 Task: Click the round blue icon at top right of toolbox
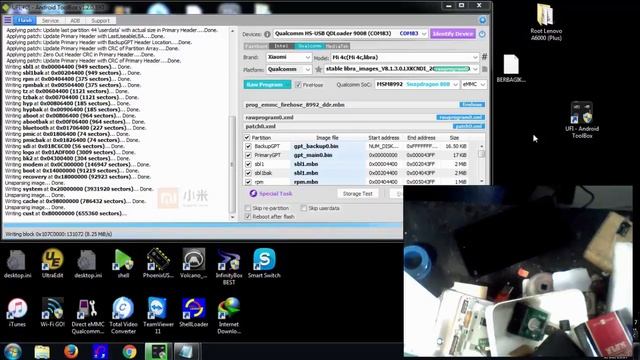tap(482, 20)
